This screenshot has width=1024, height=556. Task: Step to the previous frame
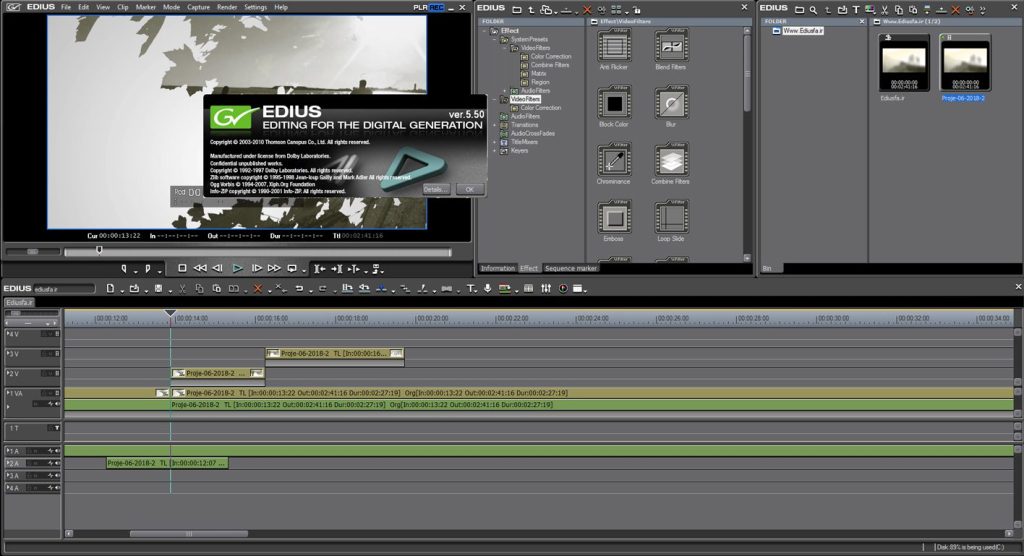[217, 268]
